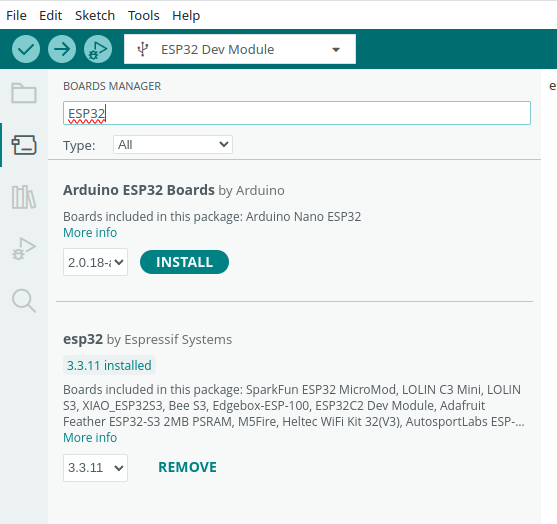Click the 'by Espressif Systems' author text
The height and width of the screenshot is (524, 557).
pyautogui.click(x=169, y=339)
